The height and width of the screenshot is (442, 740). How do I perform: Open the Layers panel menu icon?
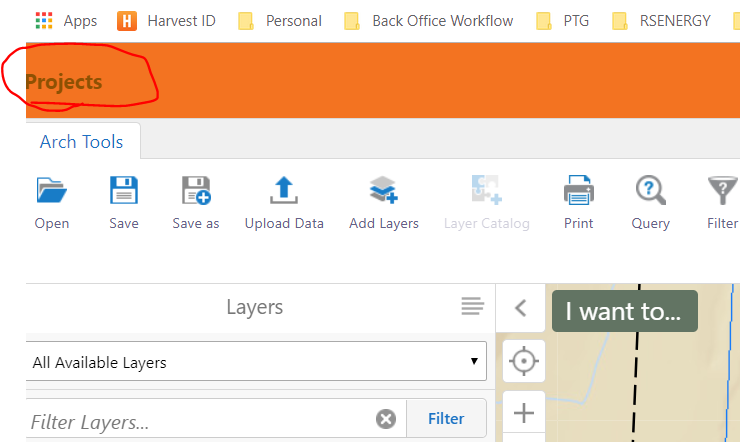click(x=472, y=306)
